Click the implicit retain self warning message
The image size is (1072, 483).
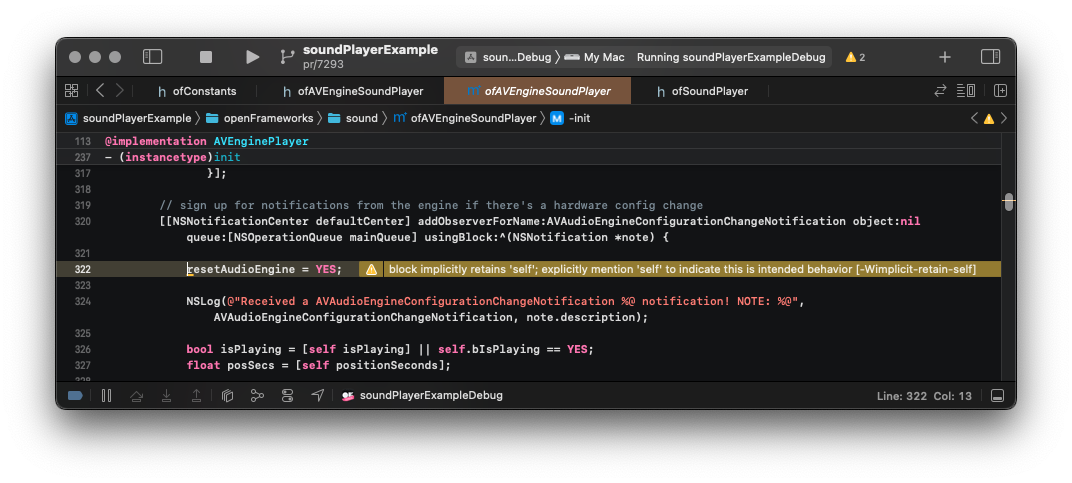[x=682, y=270]
